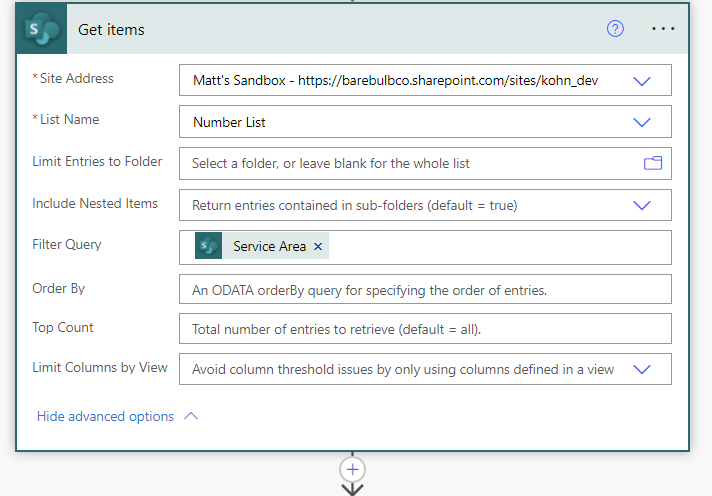This screenshot has height=496, width=712.
Task: Click the Top Count label
Action: 63,327
